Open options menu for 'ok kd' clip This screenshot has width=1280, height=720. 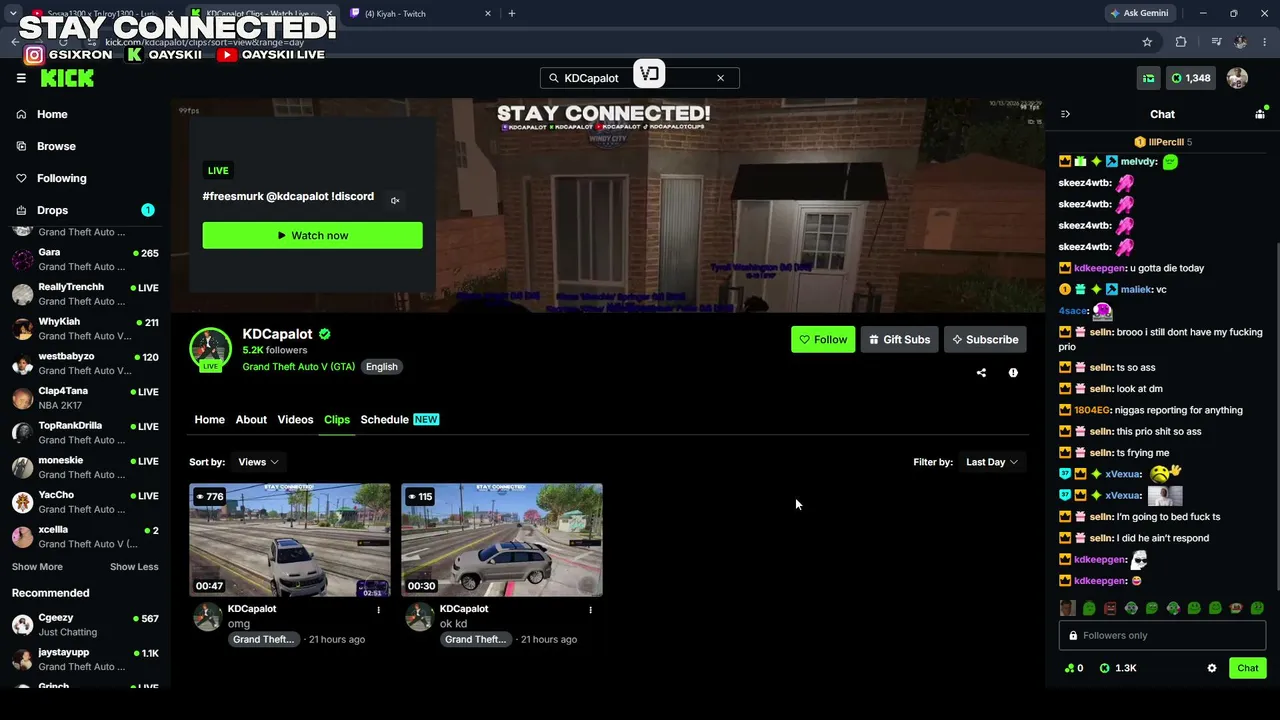(590, 610)
